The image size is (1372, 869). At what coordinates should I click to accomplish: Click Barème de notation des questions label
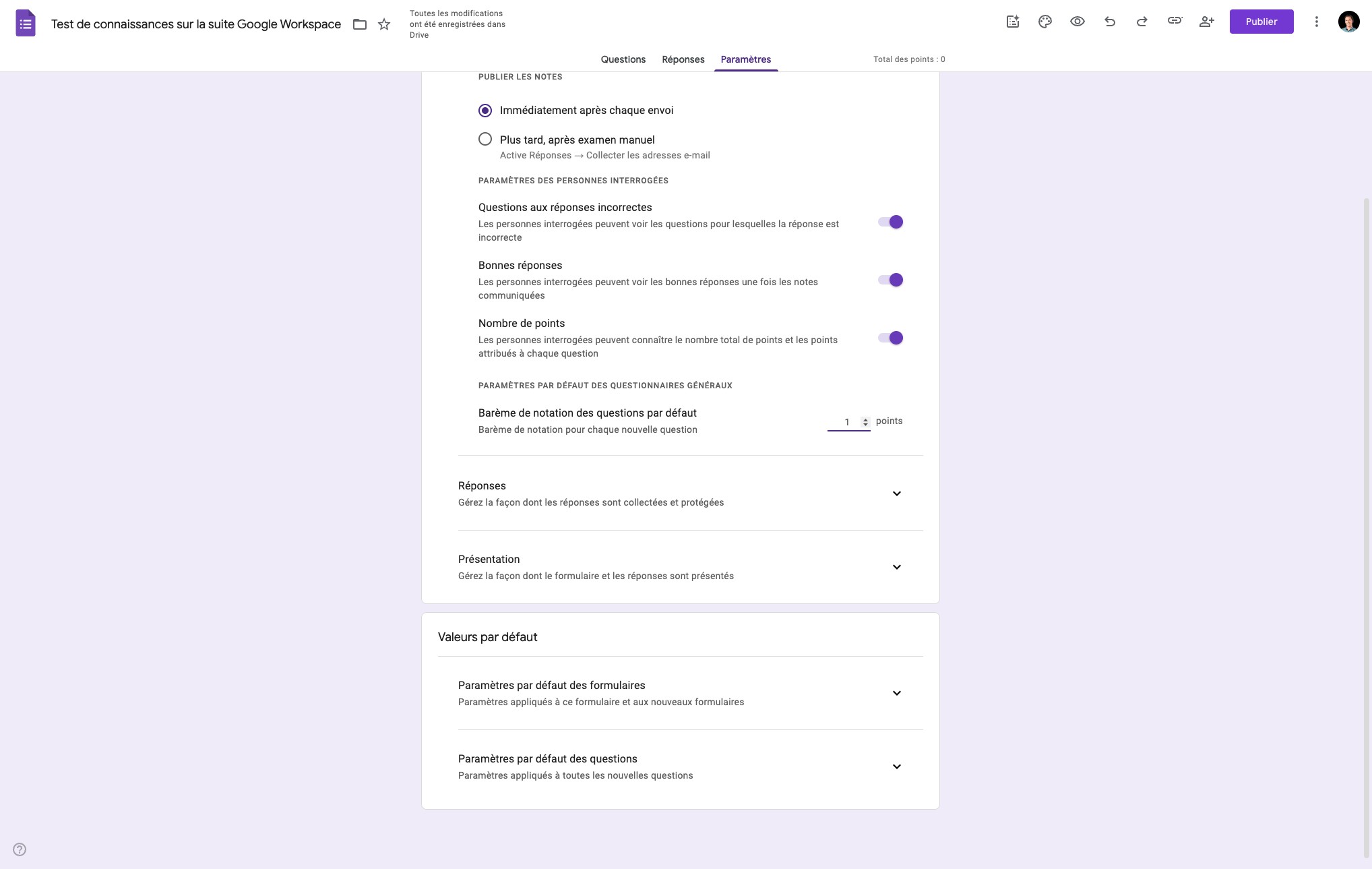(x=588, y=413)
